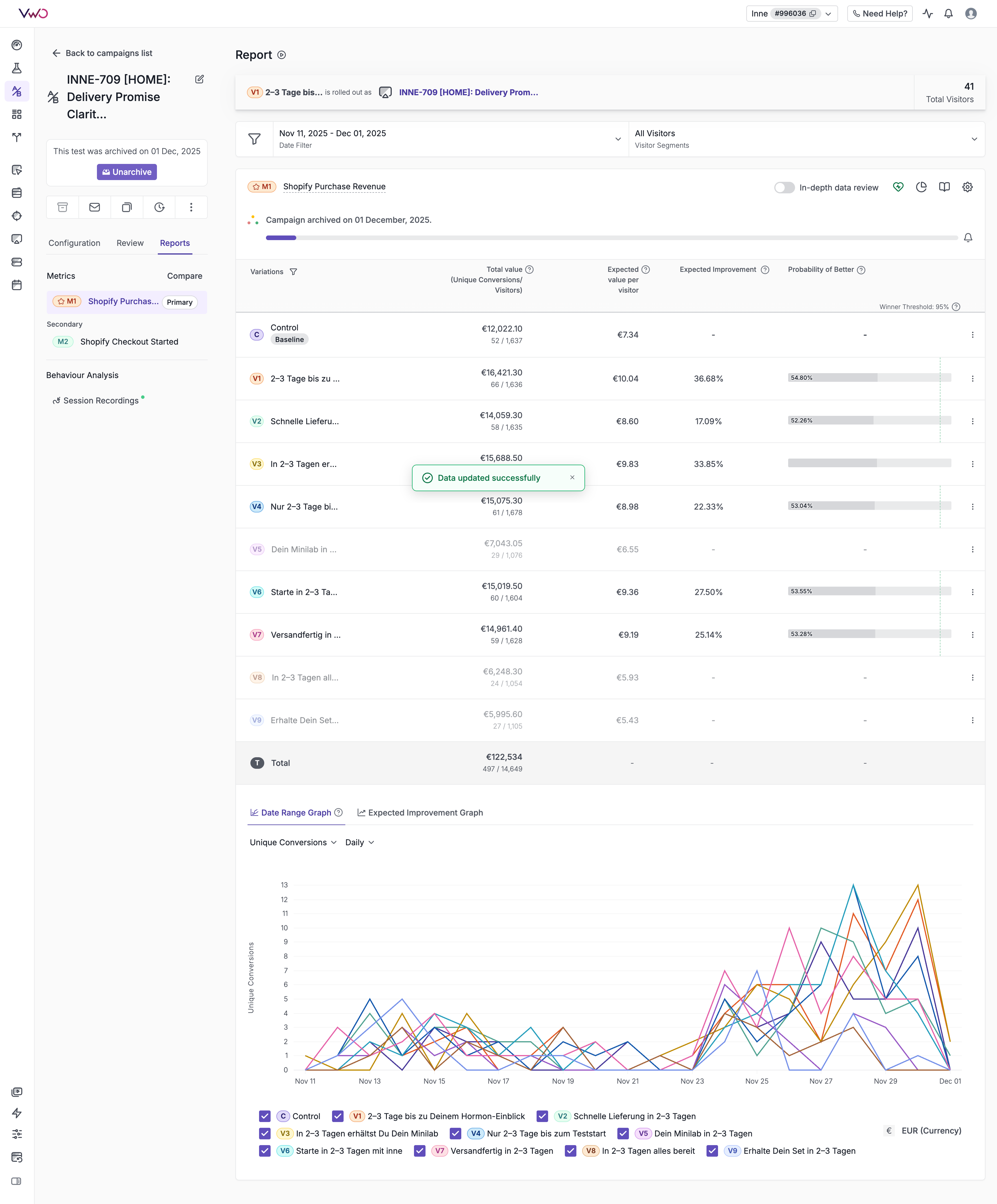Image resolution: width=997 pixels, height=1204 pixels.
Task: Toggle In-depth data review switch
Action: [784, 188]
